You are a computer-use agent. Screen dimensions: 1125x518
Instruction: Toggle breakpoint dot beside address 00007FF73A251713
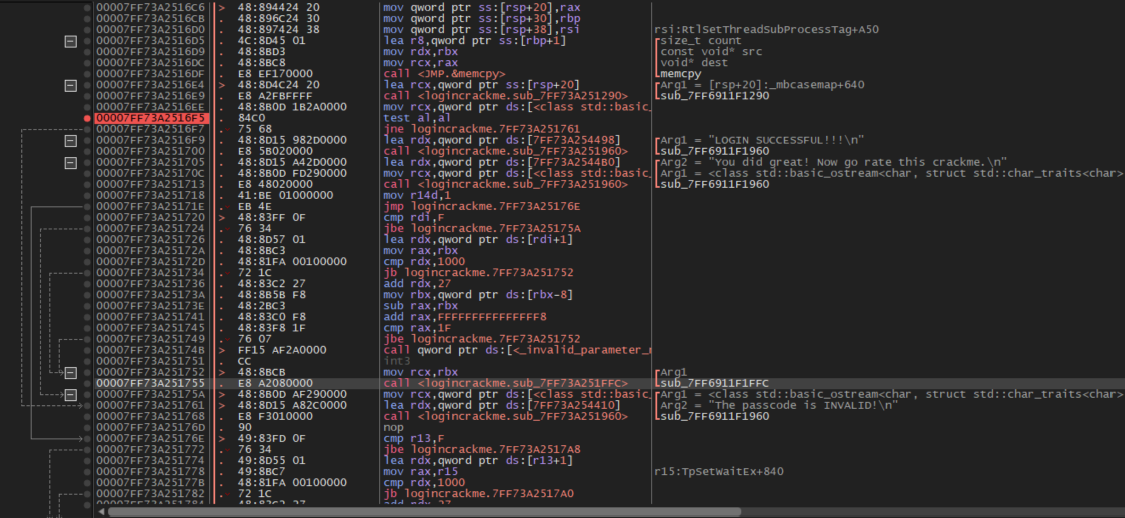tap(87, 184)
